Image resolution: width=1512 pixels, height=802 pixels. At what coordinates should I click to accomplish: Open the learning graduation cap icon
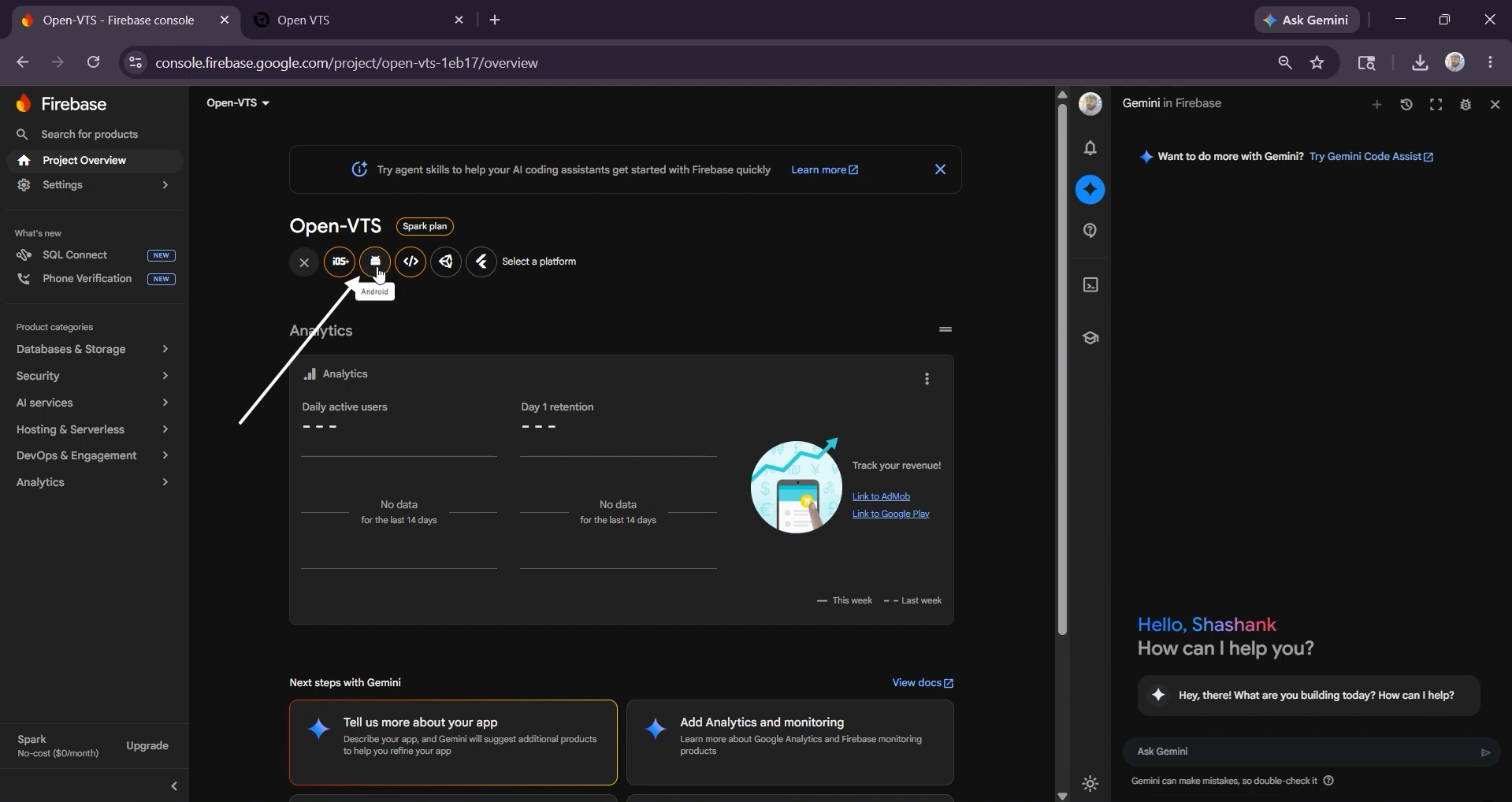[x=1090, y=338]
